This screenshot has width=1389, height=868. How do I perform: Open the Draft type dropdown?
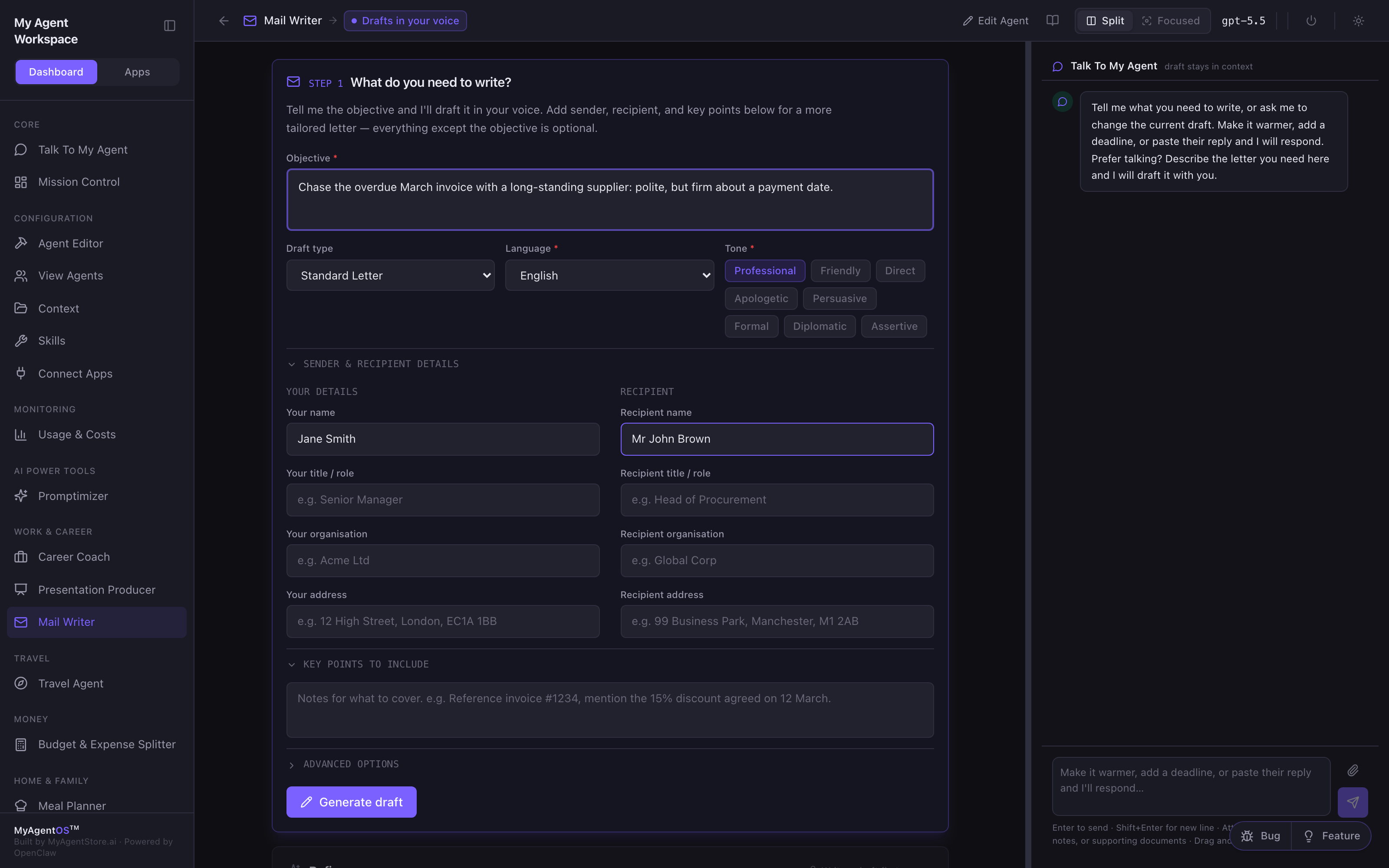(x=390, y=276)
